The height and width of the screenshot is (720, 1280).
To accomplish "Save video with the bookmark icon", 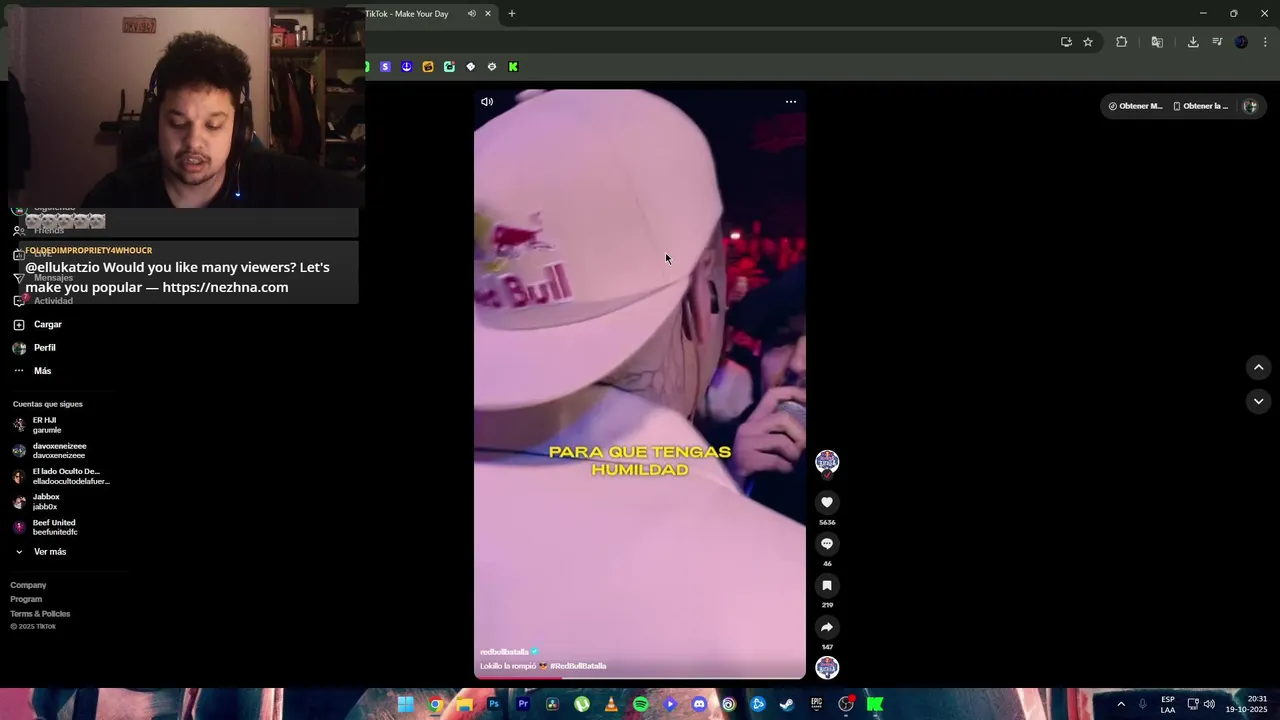I will tap(827, 586).
